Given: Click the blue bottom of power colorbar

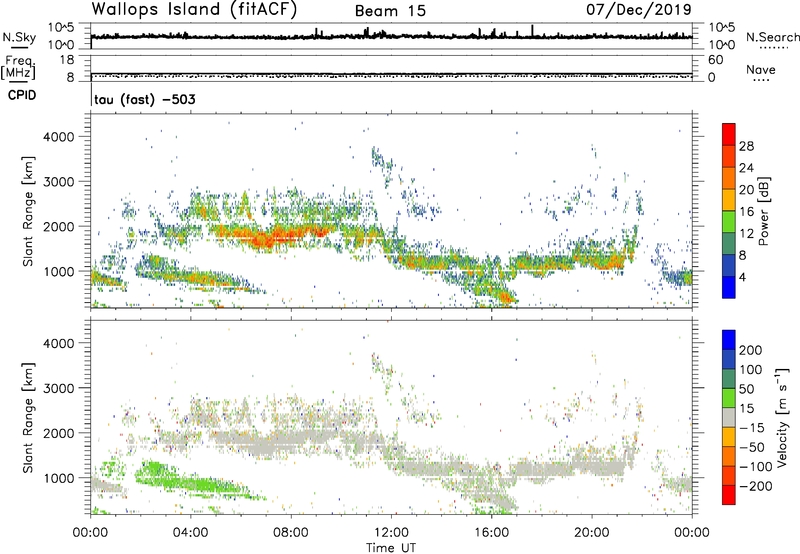Looking at the screenshot, I should coord(729,287).
